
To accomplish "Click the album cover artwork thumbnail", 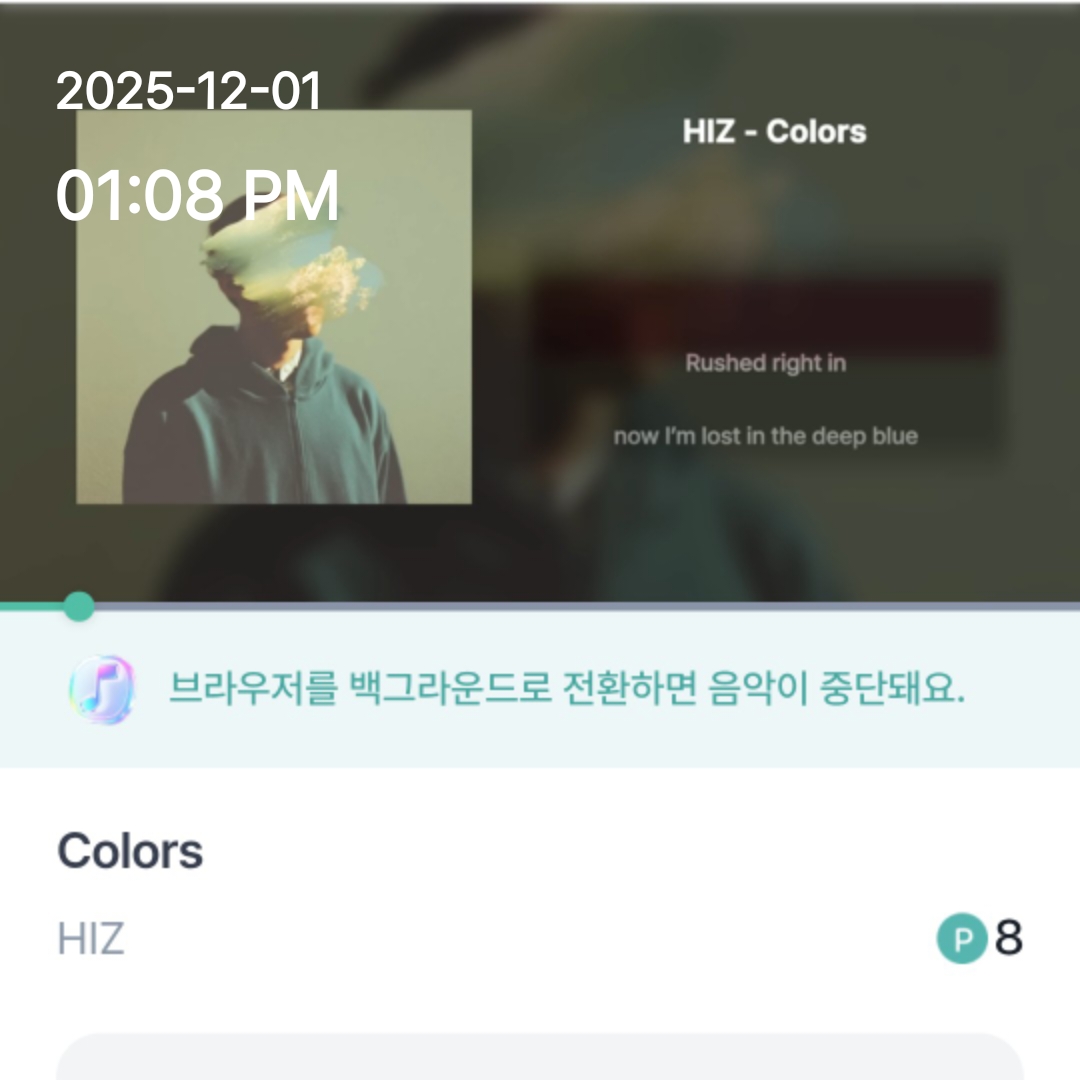I will 274,307.
